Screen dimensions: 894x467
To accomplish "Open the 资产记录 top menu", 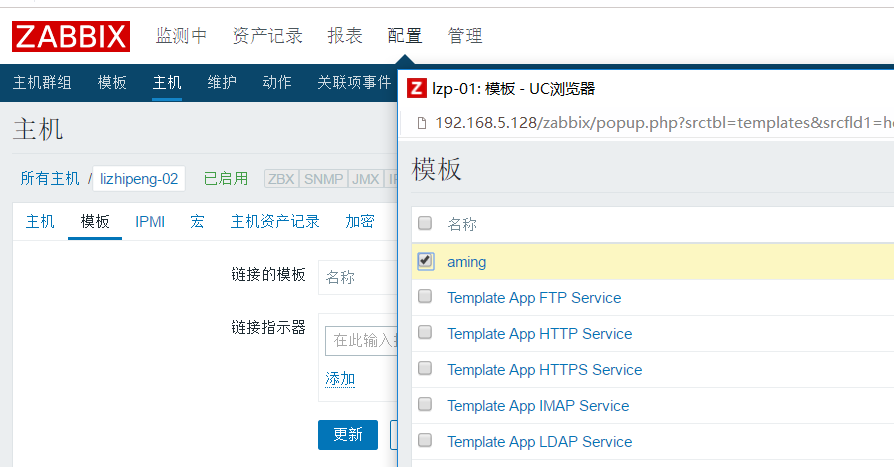I will (267, 36).
